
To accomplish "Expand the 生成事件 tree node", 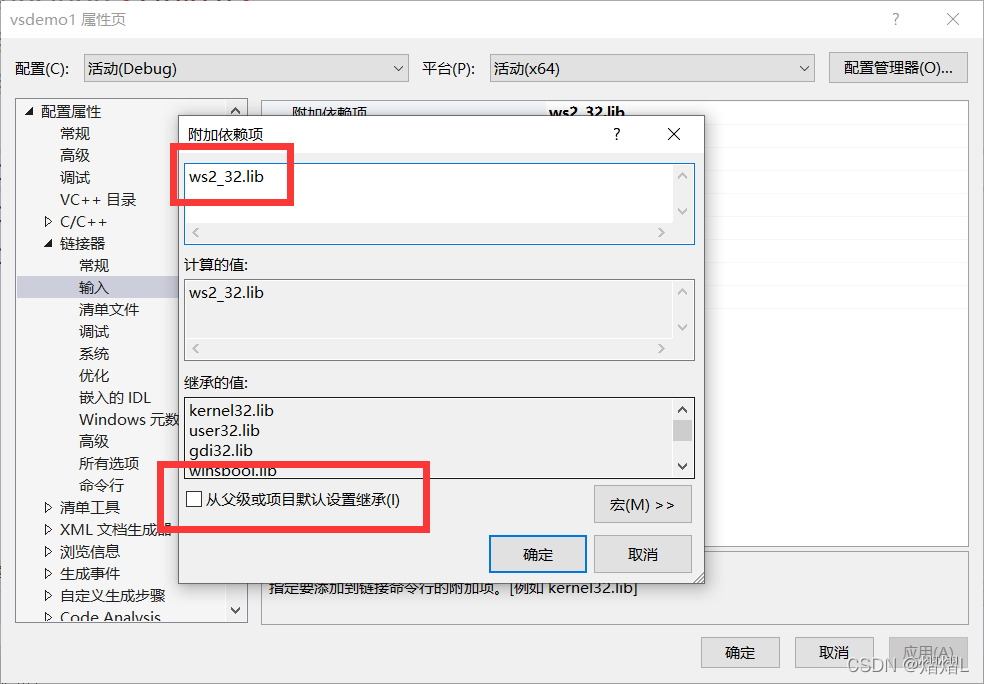I will tap(48, 574).
